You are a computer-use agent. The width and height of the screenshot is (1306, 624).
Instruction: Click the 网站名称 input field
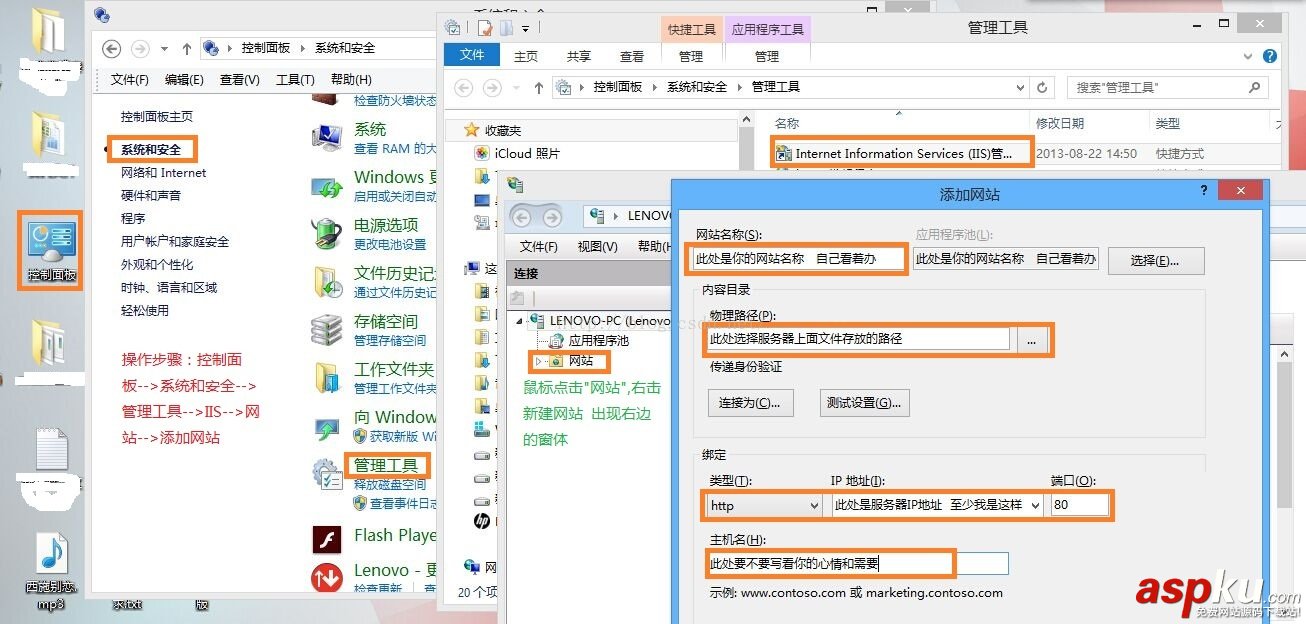(797, 259)
